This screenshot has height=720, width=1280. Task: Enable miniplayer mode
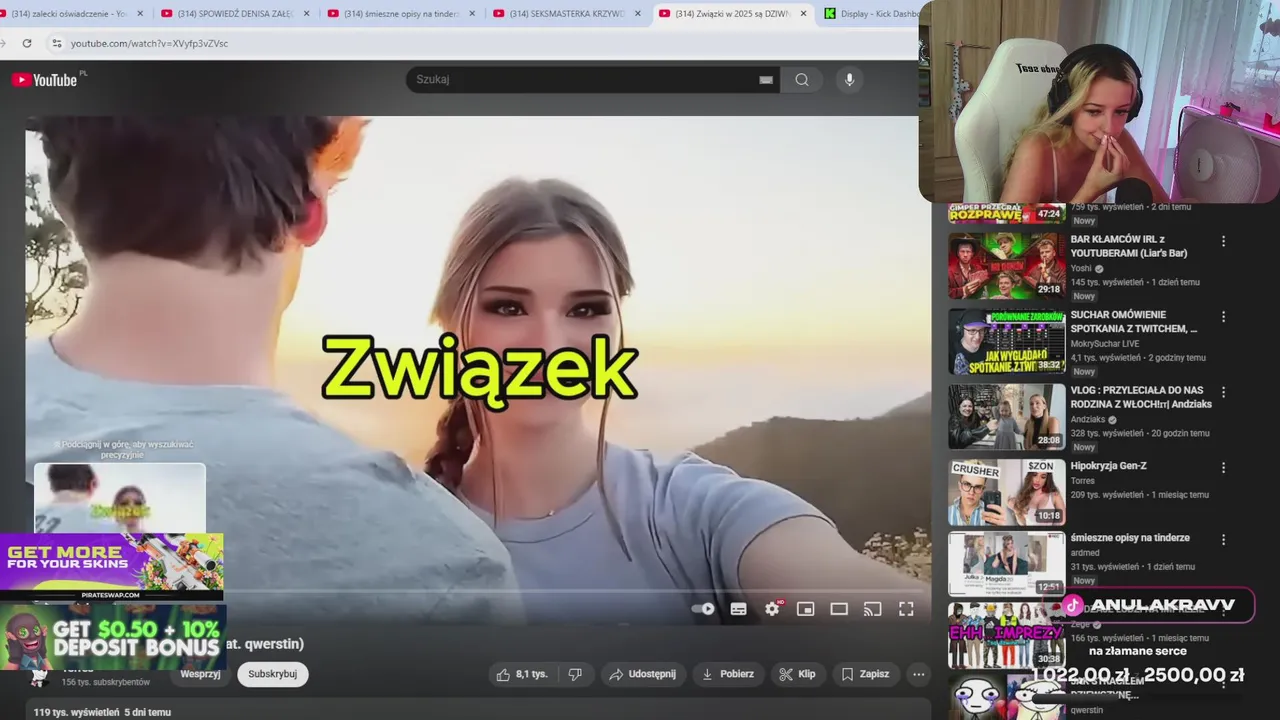tap(805, 608)
